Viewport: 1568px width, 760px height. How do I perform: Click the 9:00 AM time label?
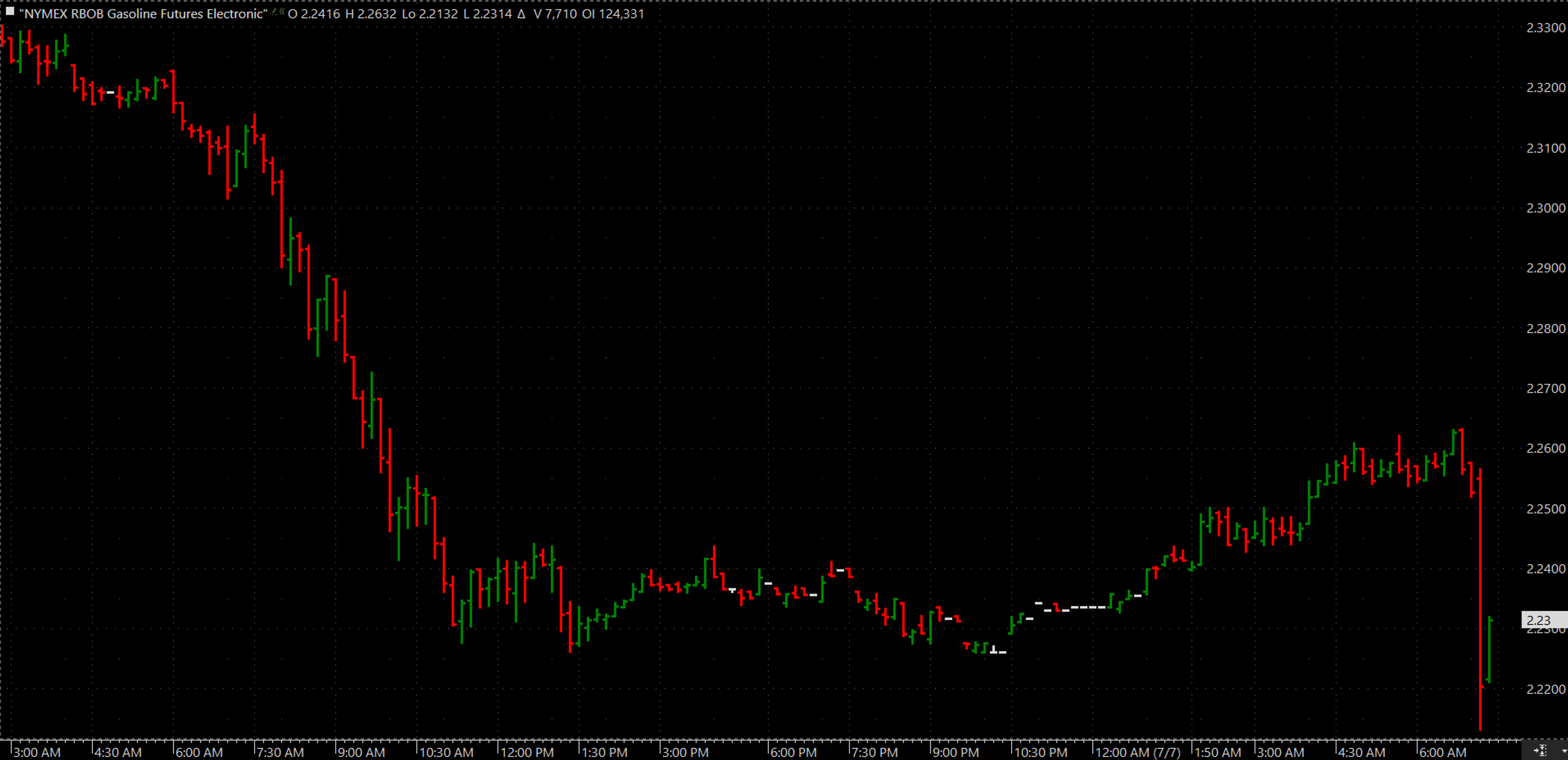coord(361,752)
